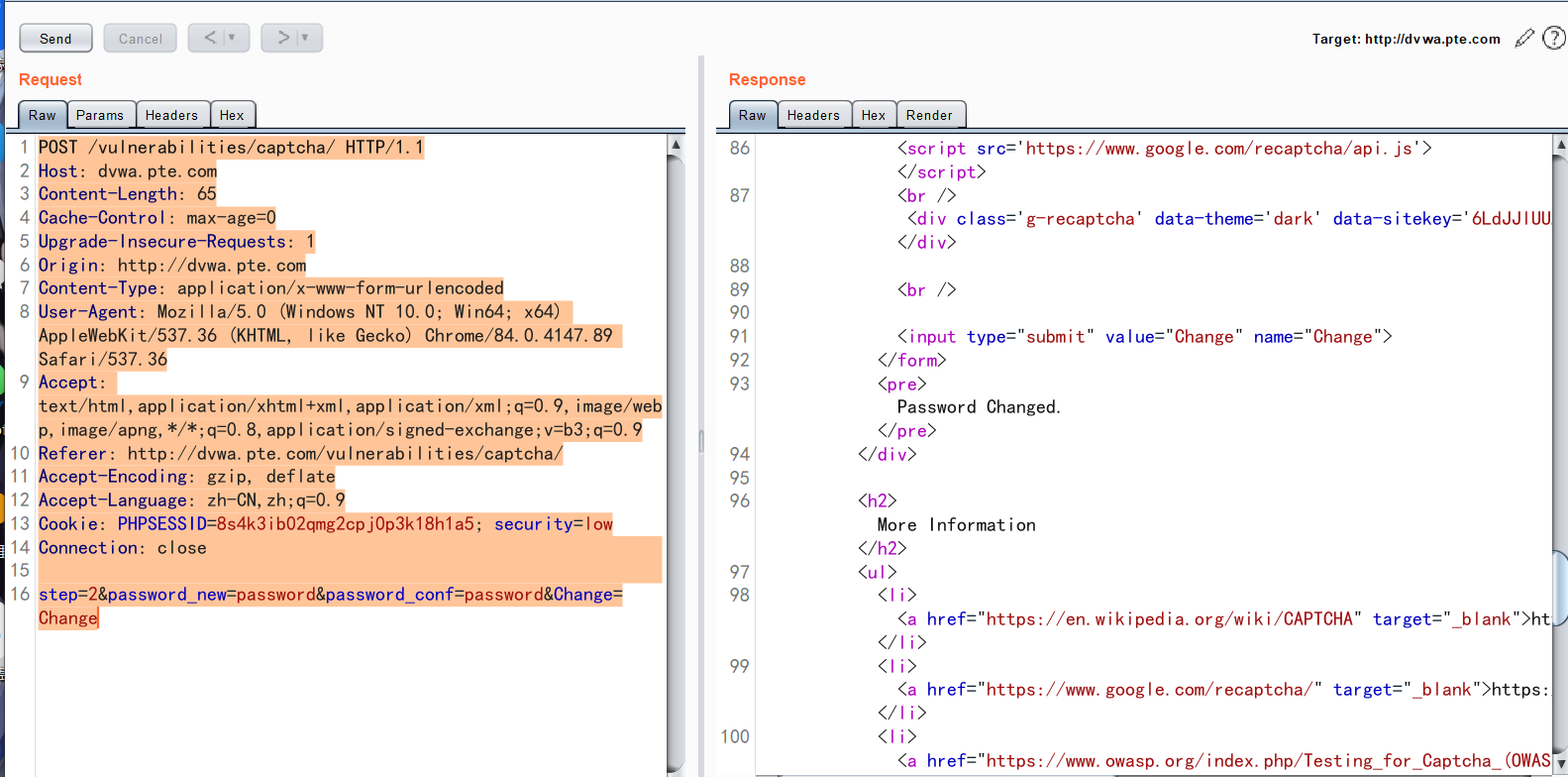The width and height of the screenshot is (1568, 777).
Task: Click the script src recaptcha api.js line
Action: [1164, 149]
